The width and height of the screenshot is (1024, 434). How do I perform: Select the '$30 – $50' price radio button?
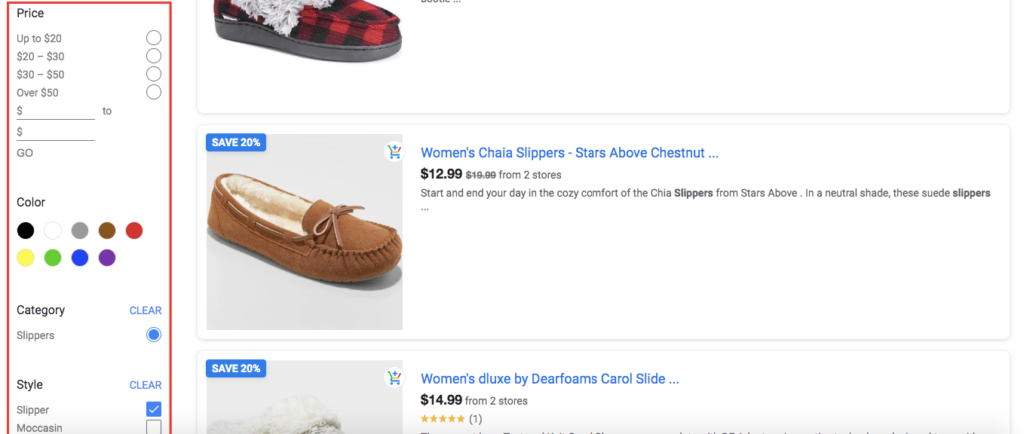[153, 74]
